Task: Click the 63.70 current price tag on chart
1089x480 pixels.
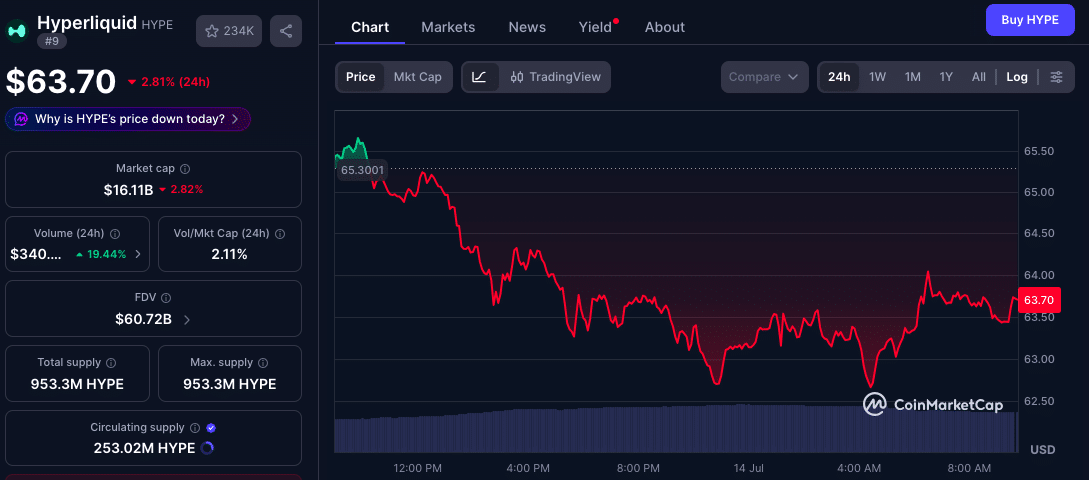Action: pyautogui.click(x=1039, y=300)
